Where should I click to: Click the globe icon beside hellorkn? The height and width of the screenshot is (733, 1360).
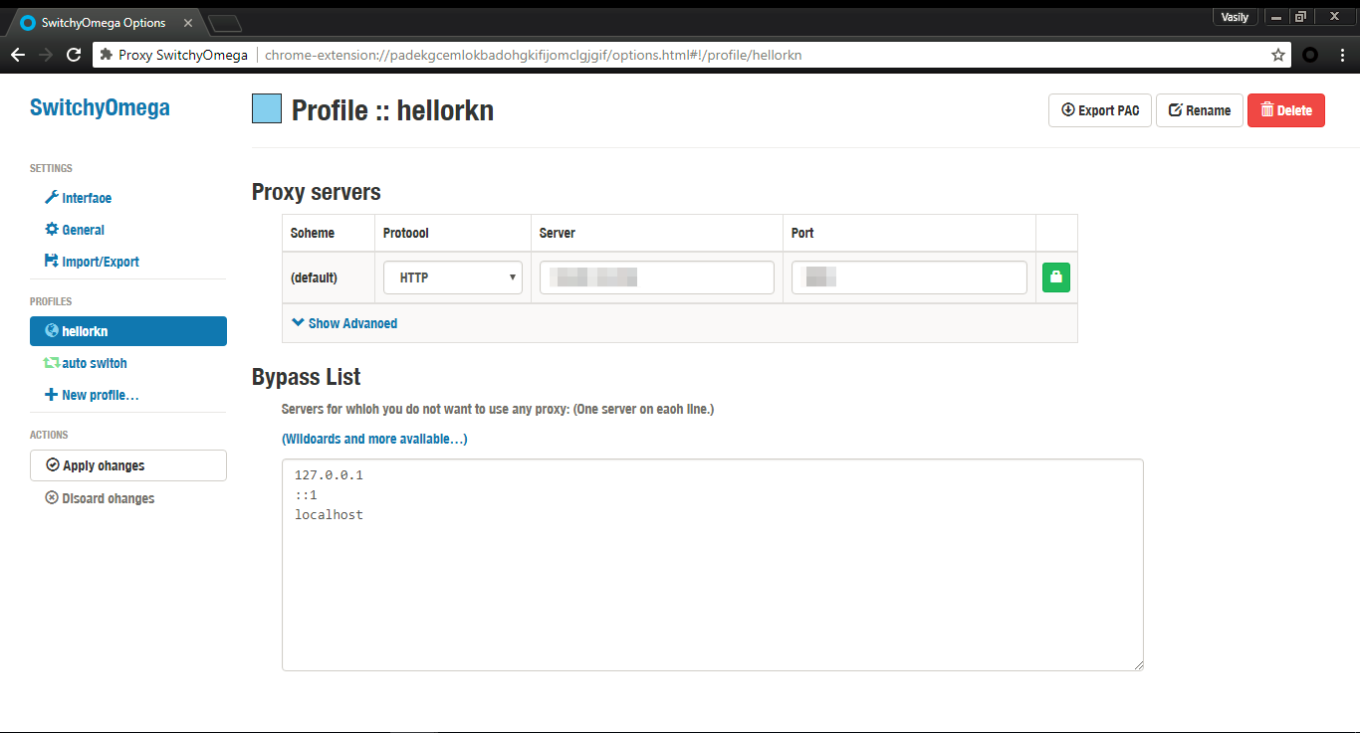52,331
